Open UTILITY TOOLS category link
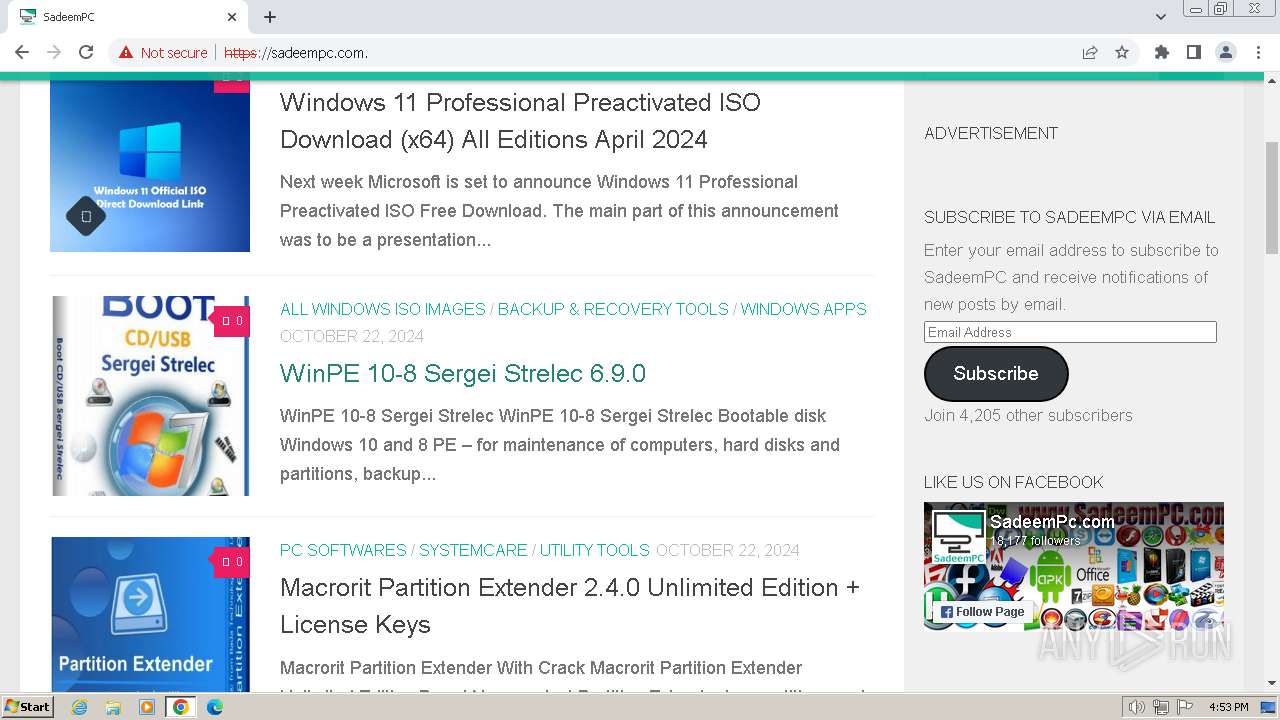Screen dimensions: 1280x720 [x=595, y=550]
